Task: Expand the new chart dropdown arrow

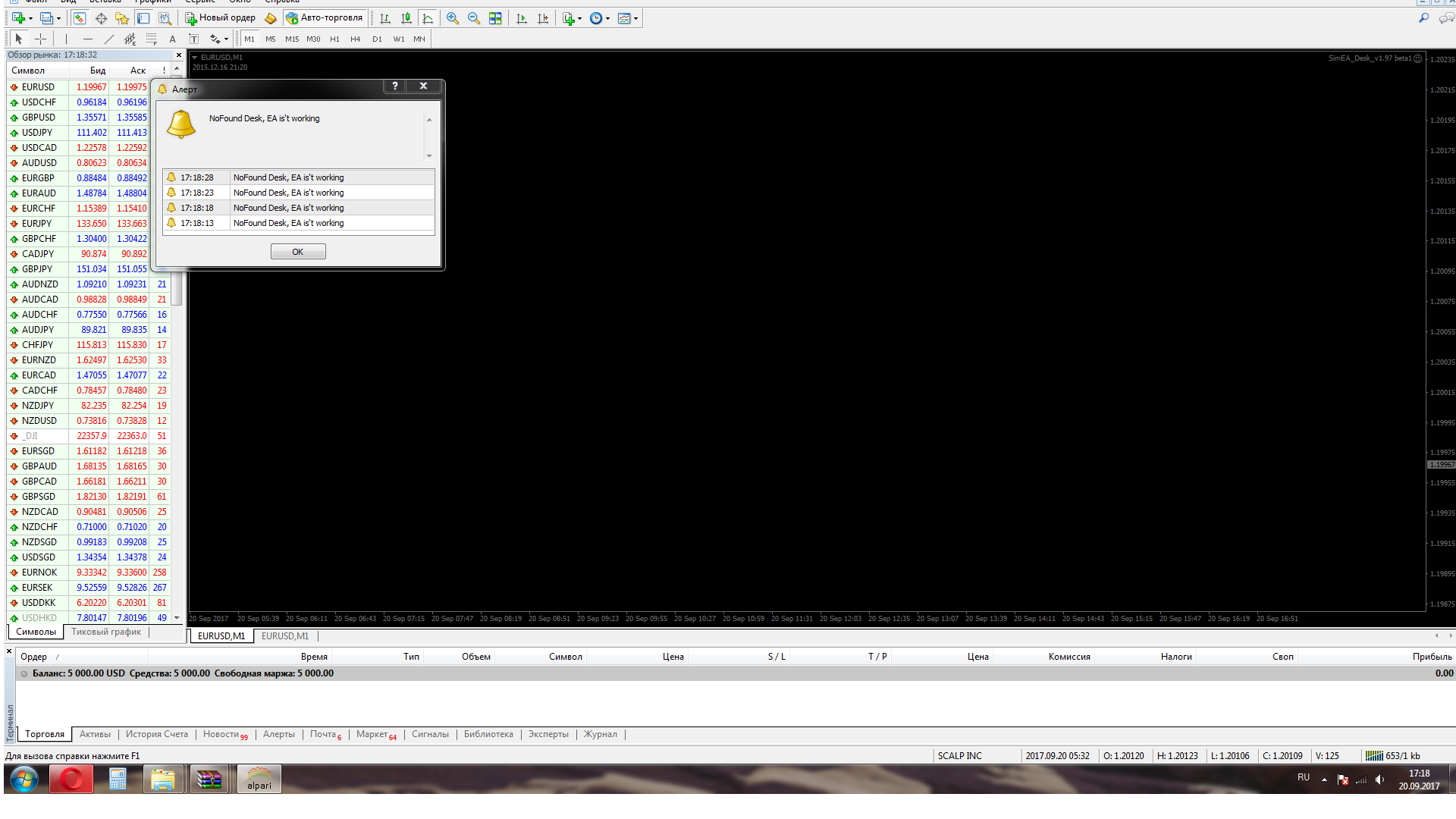Action: tap(30, 18)
